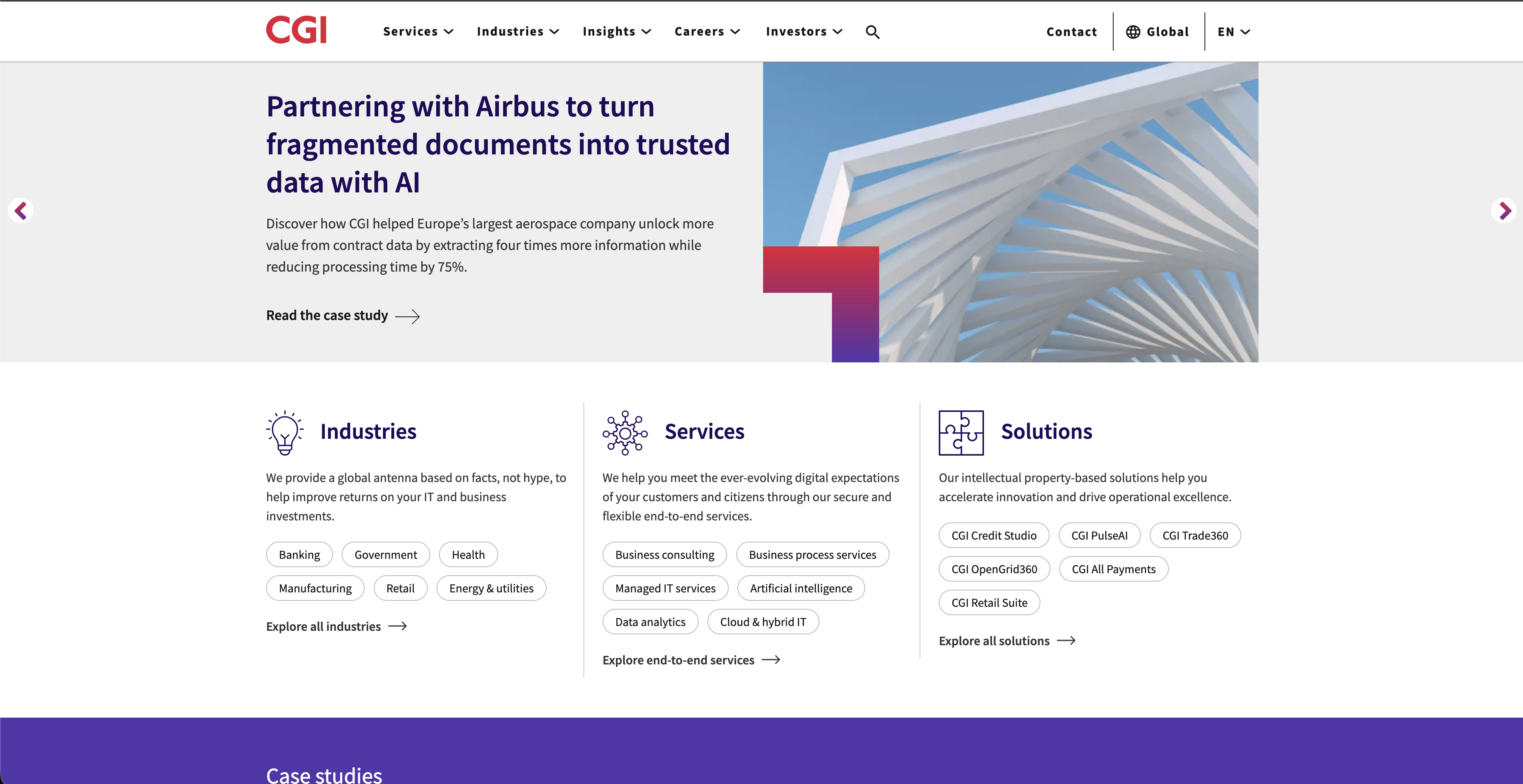1523x784 pixels.
Task: Click the CGI logo
Action: tap(296, 30)
